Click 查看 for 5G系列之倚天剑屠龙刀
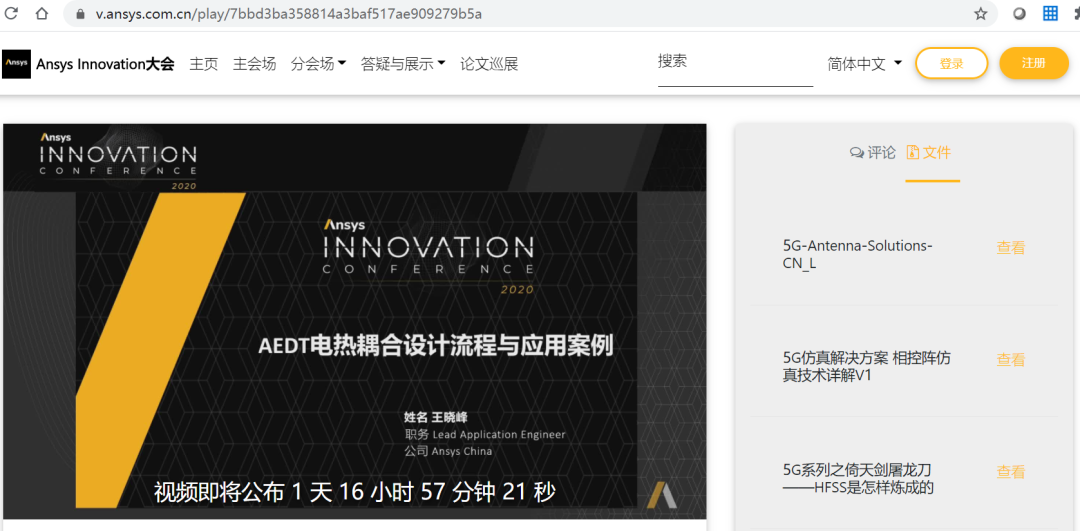The width and height of the screenshot is (1080, 531). tap(1010, 472)
